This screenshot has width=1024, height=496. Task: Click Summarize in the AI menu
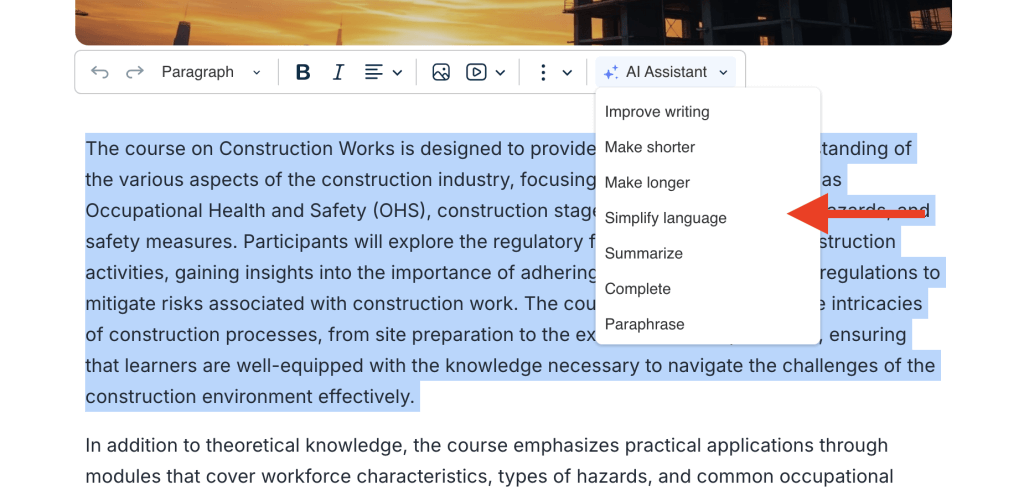(644, 253)
